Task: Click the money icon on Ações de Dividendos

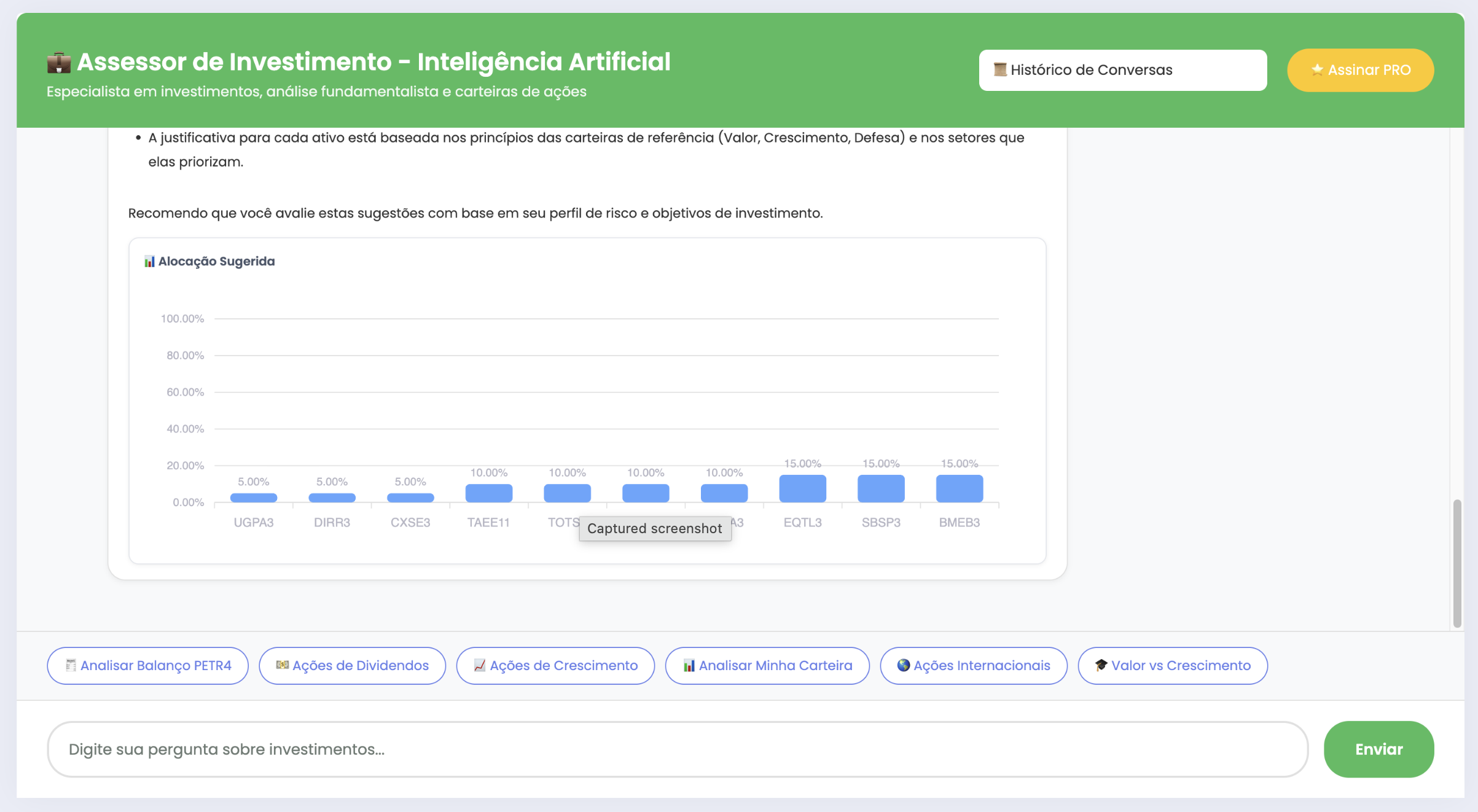Action: tap(282, 665)
